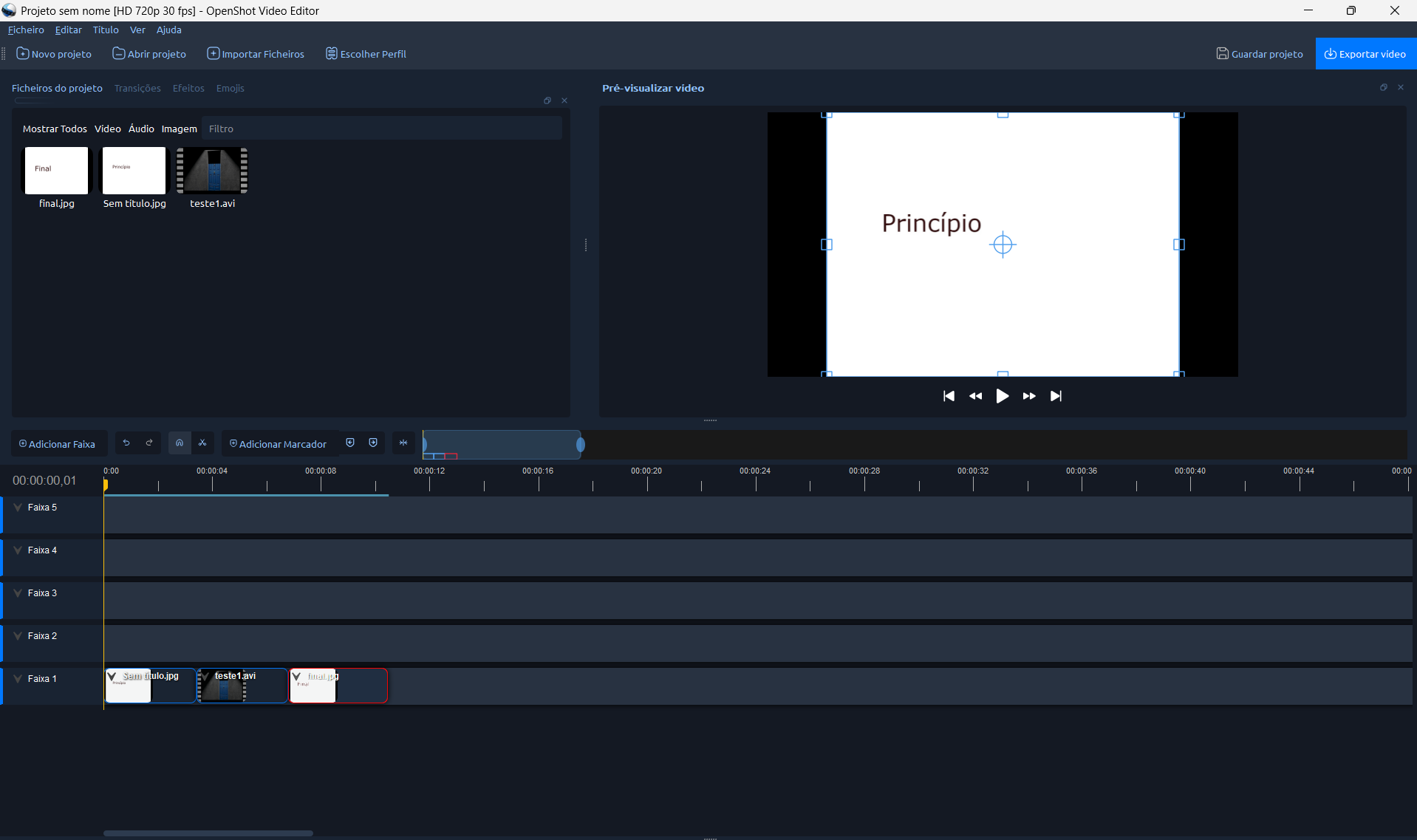Click the 00:00:00,01 timecode display

coord(44,480)
